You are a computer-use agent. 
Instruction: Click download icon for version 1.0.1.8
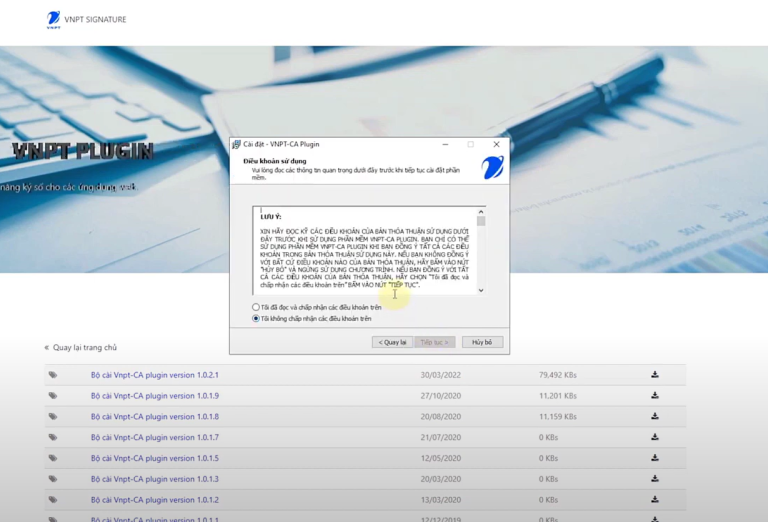click(655, 416)
